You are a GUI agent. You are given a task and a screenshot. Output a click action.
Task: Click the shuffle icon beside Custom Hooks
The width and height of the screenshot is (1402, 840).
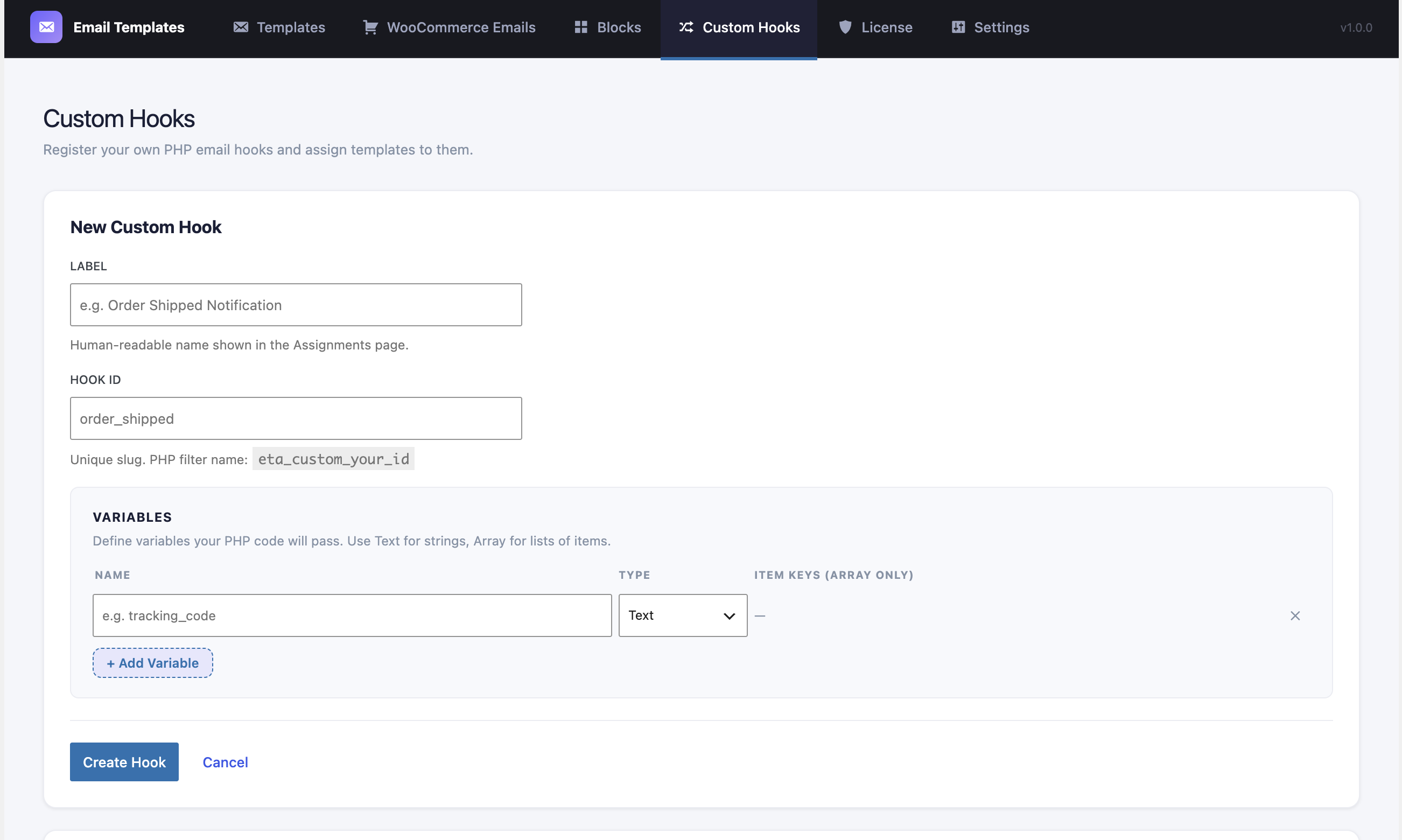686,27
